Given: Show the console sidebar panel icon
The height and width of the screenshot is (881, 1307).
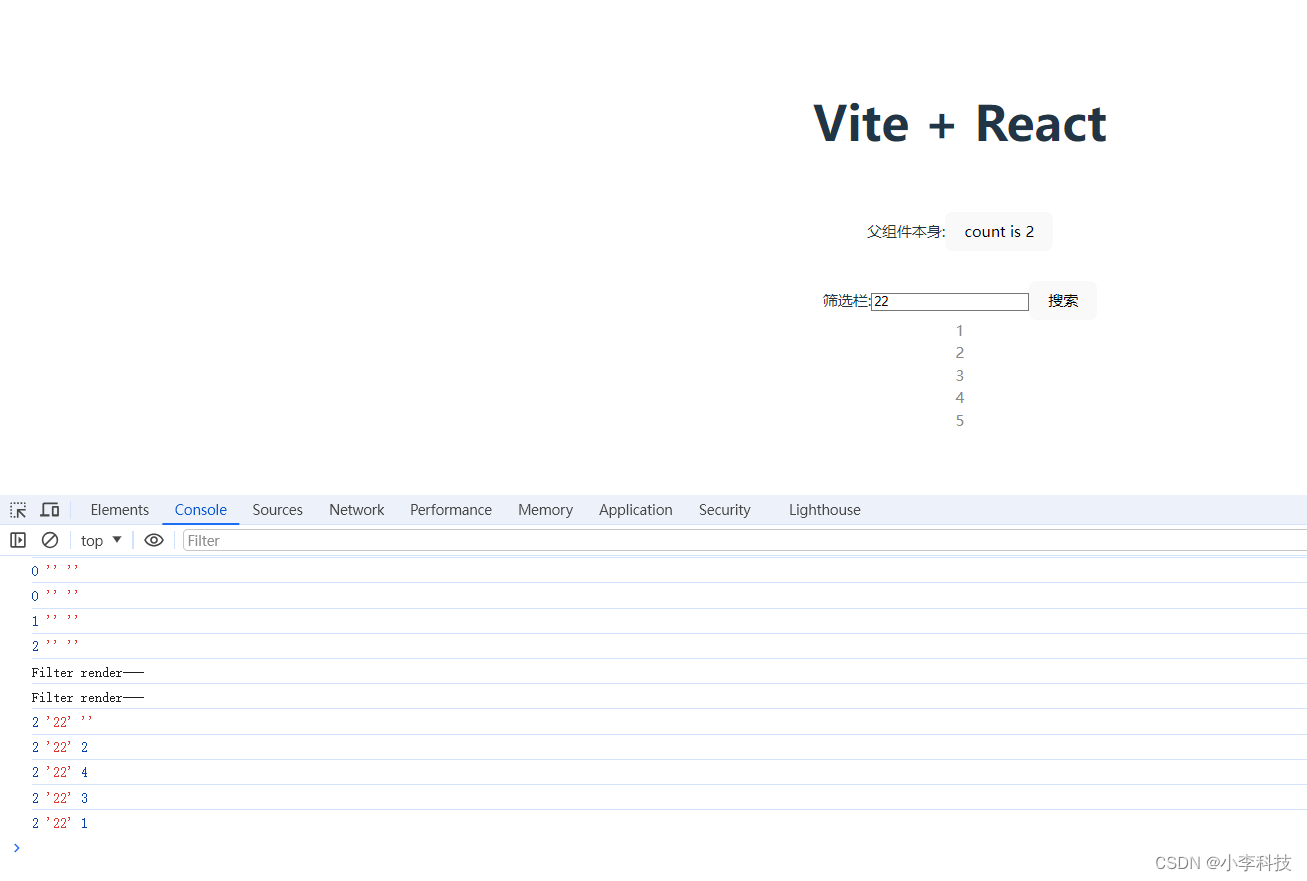Looking at the screenshot, I should coord(18,540).
